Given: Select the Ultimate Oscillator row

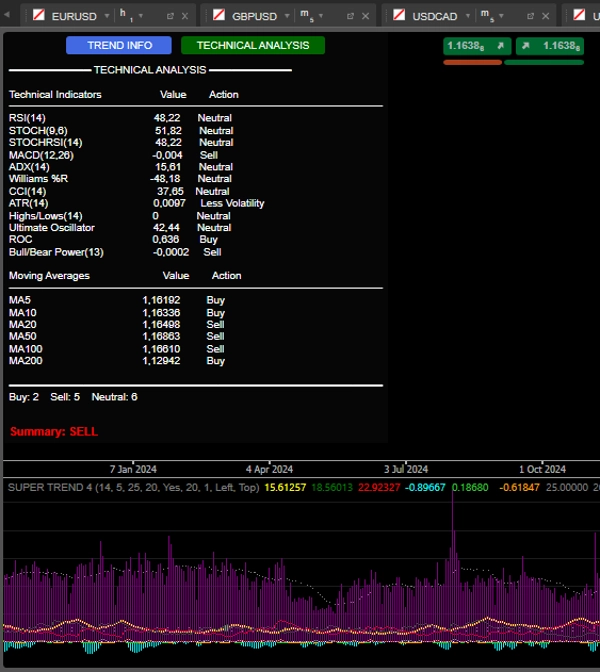Looking at the screenshot, I should [x=120, y=228].
